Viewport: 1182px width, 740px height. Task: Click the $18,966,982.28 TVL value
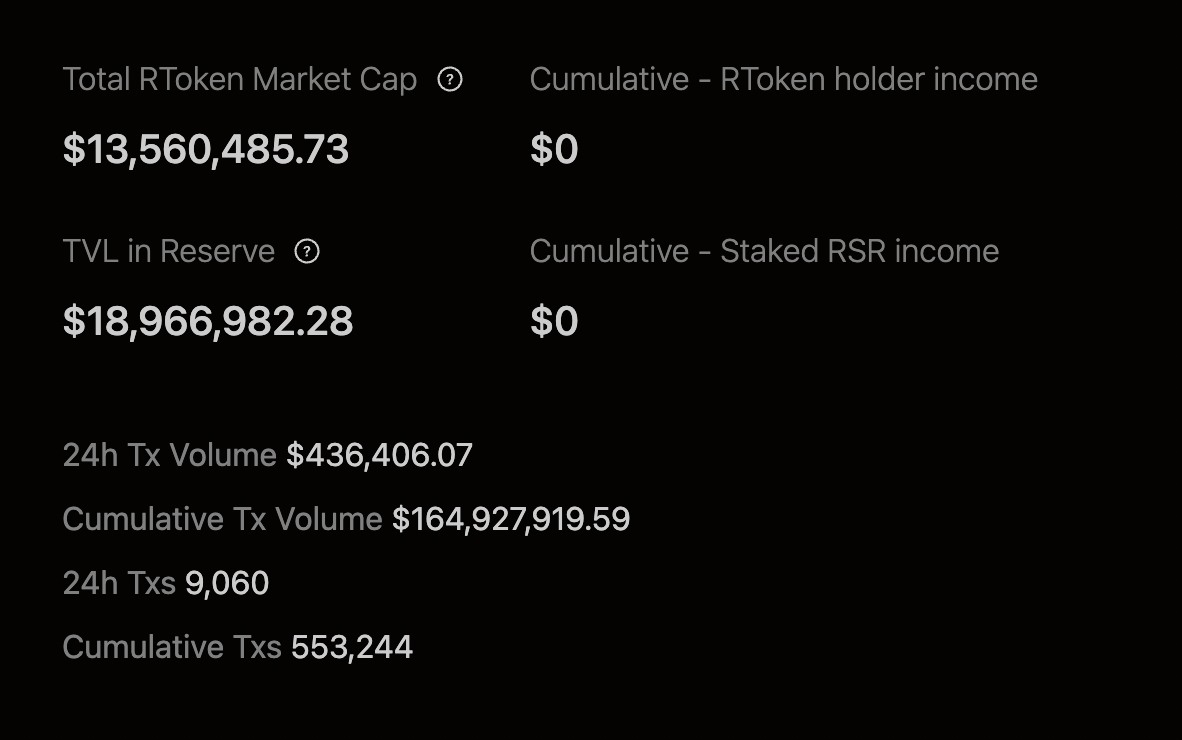tap(208, 321)
